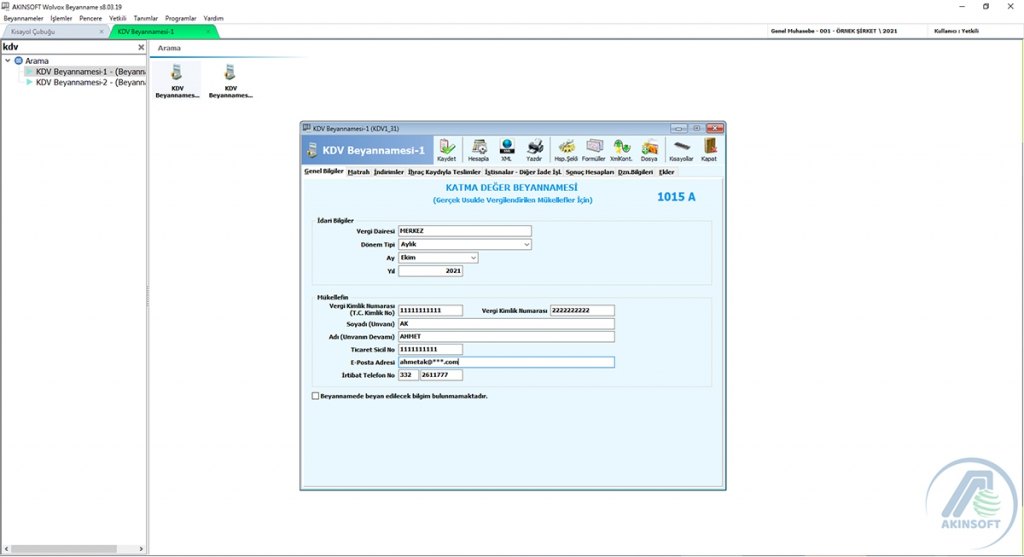Open the Ay month dropdown
This screenshot has height=557, width=1024.
(x=473, y=257)
